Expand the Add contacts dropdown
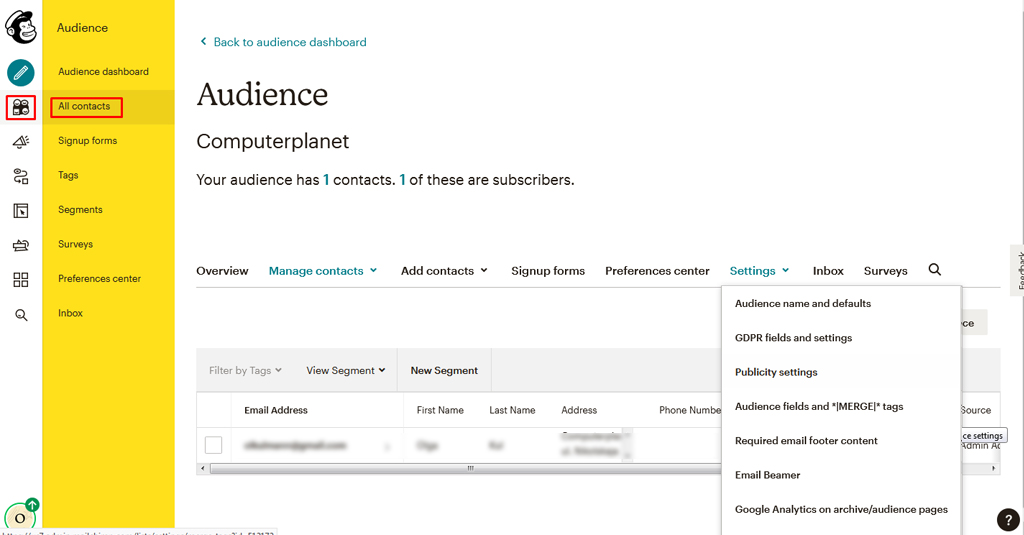The width and height of the screenshot is (1024, 535). (444, 271)
